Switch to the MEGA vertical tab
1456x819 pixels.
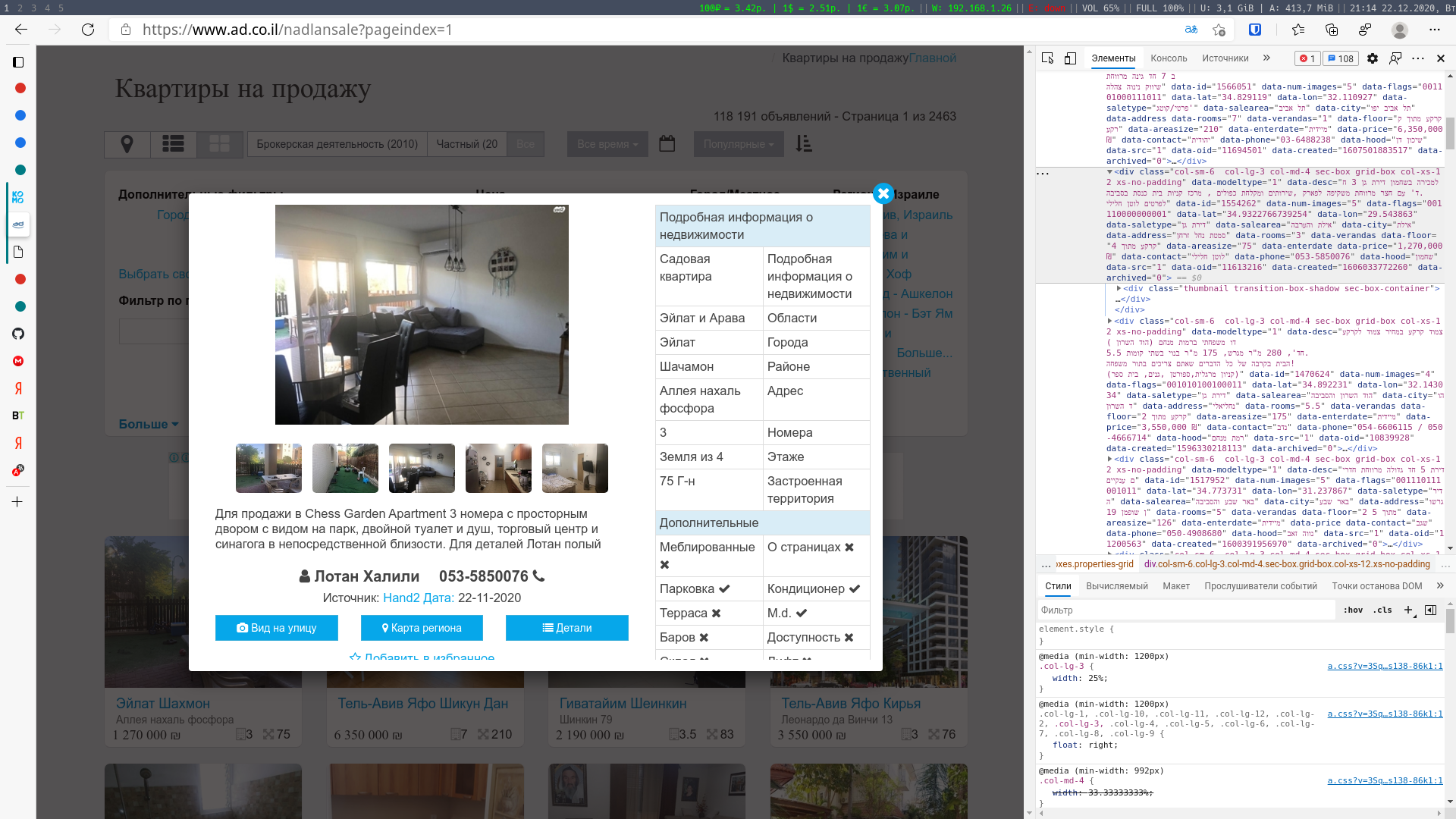tap(18, 361)
